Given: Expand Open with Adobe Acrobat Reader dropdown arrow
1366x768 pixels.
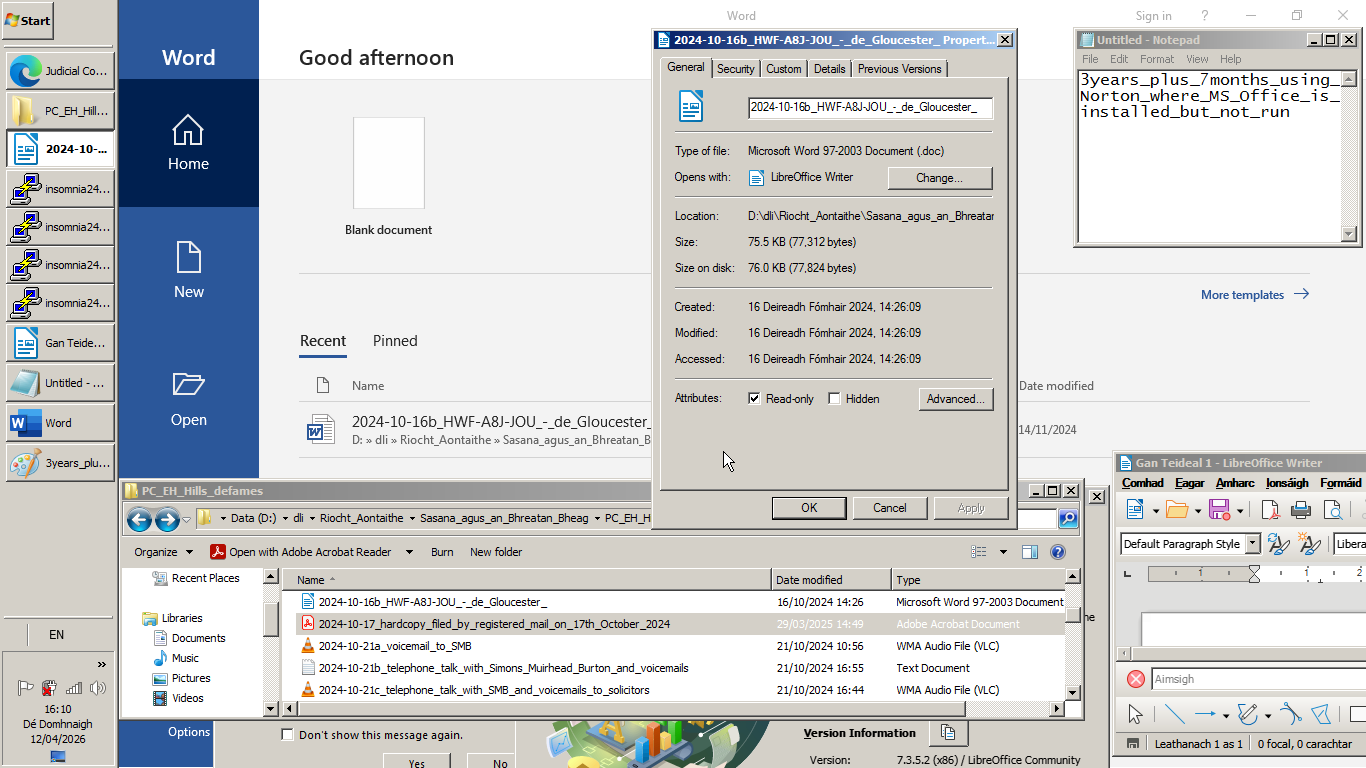Looking at the screenshot, I should pos(409,552).
